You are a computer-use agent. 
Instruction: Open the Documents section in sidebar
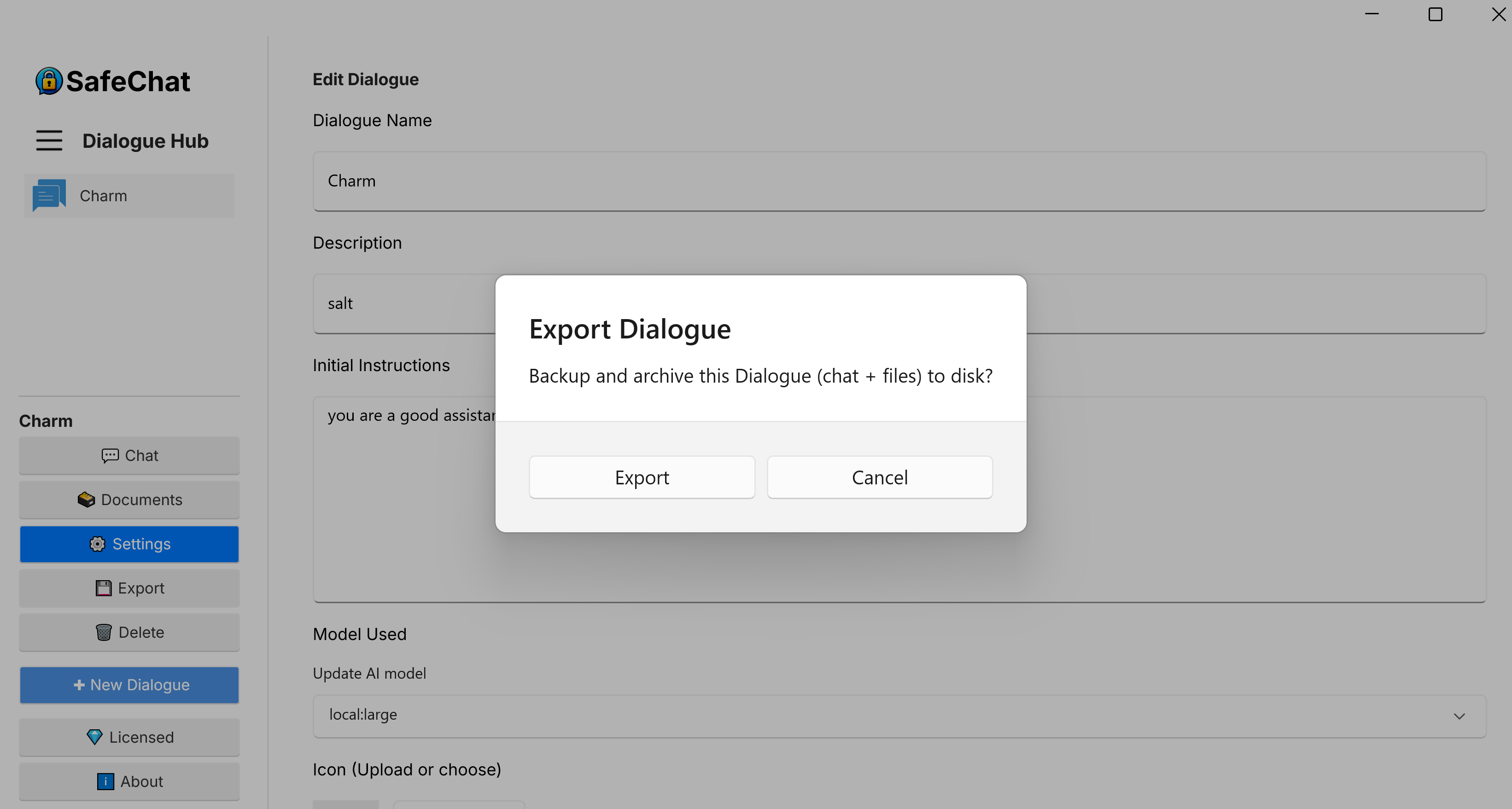[x=129, y=500]
